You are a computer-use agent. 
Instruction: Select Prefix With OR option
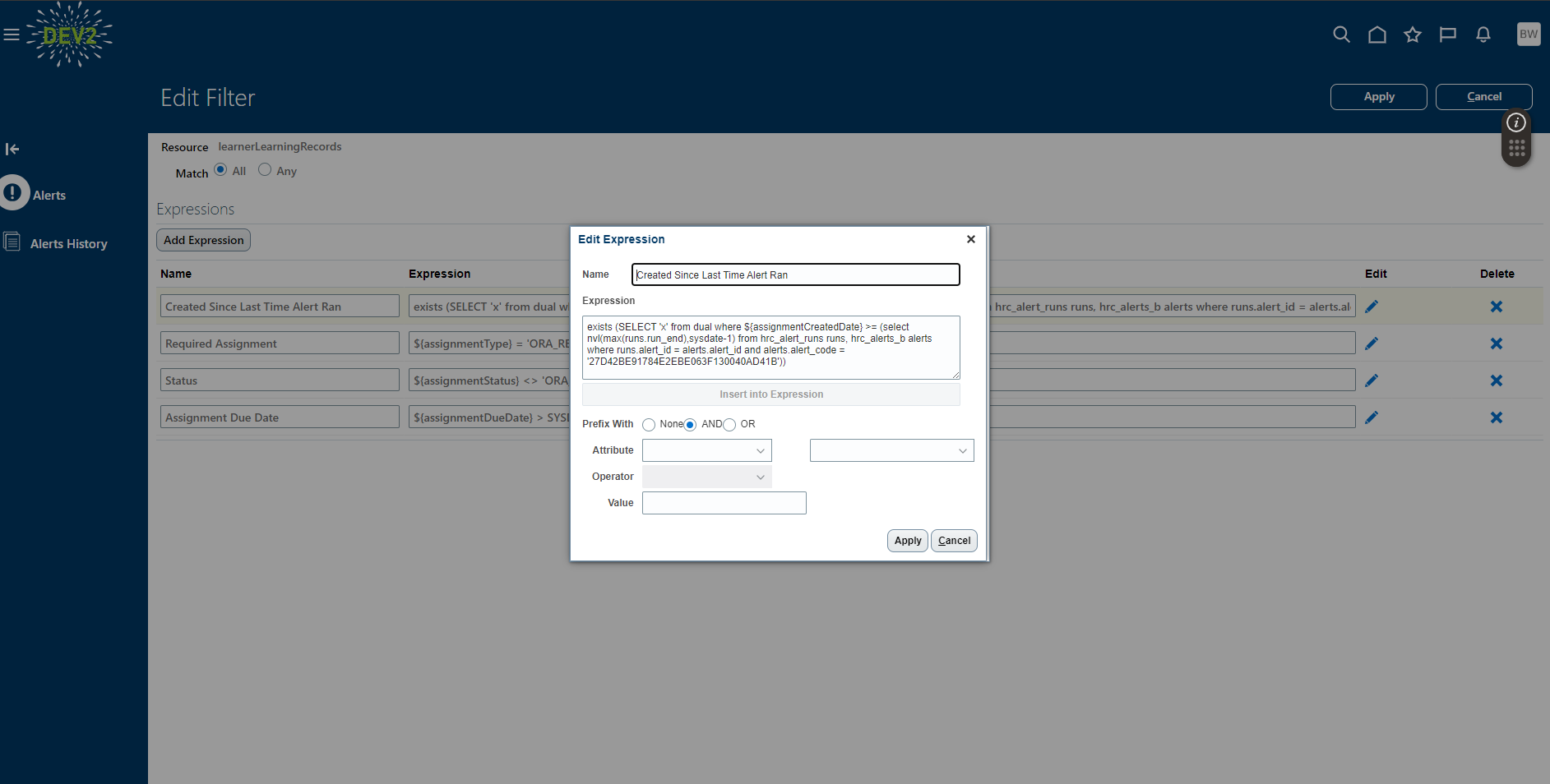[x=729, y=425]
